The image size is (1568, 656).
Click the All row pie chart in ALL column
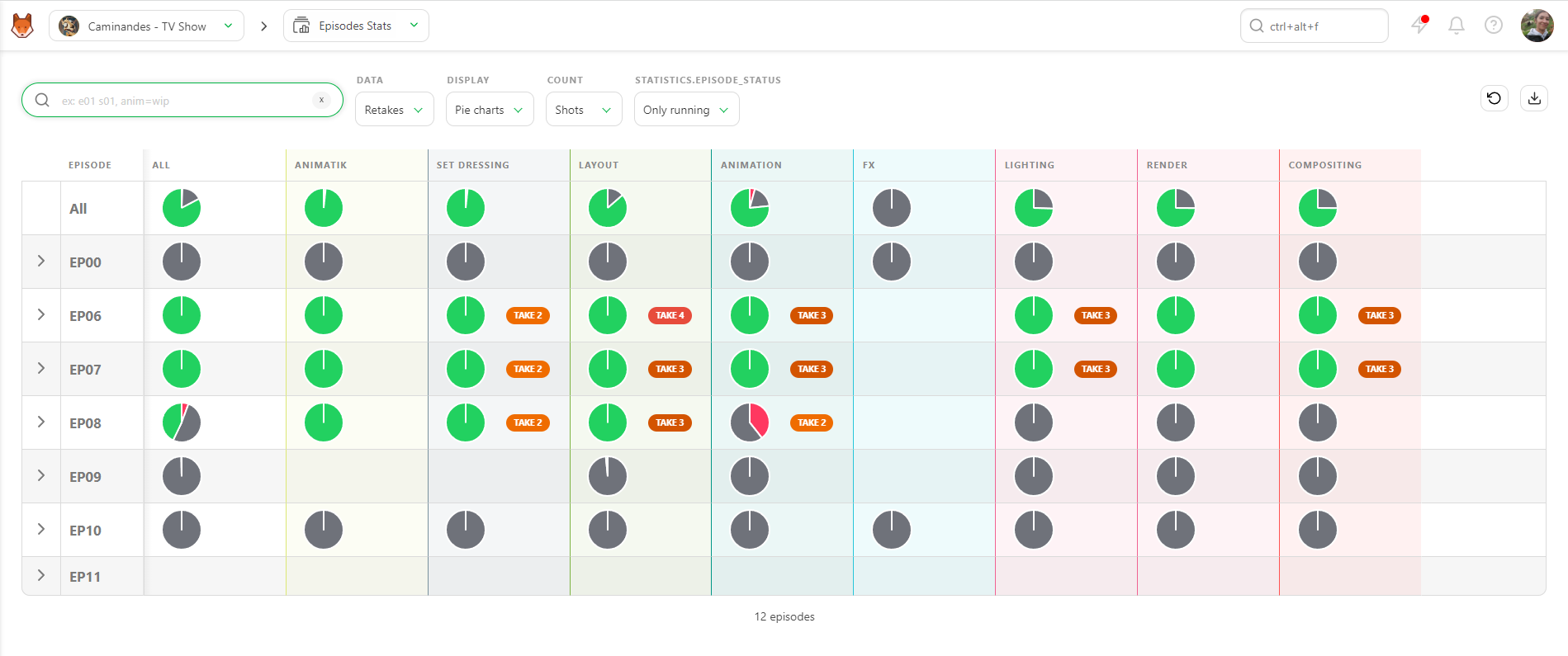182,208
